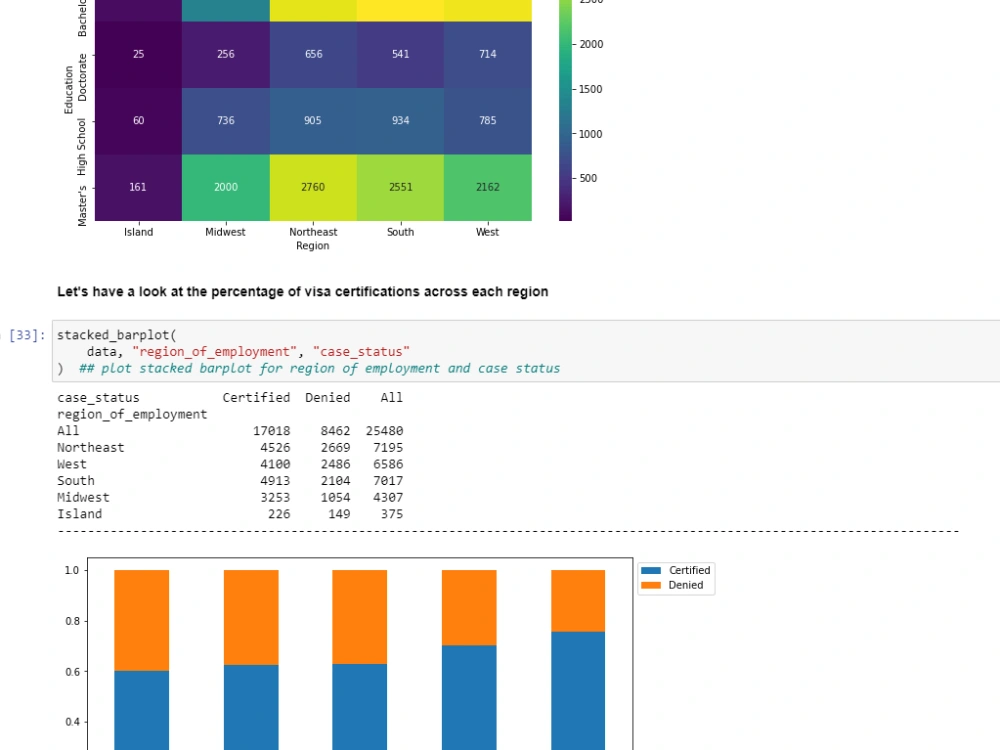Image resolution: width=1000 pixels, height=750 pixels.
Task: Click the South axis label under heatmap
Action: coord(401,232)
